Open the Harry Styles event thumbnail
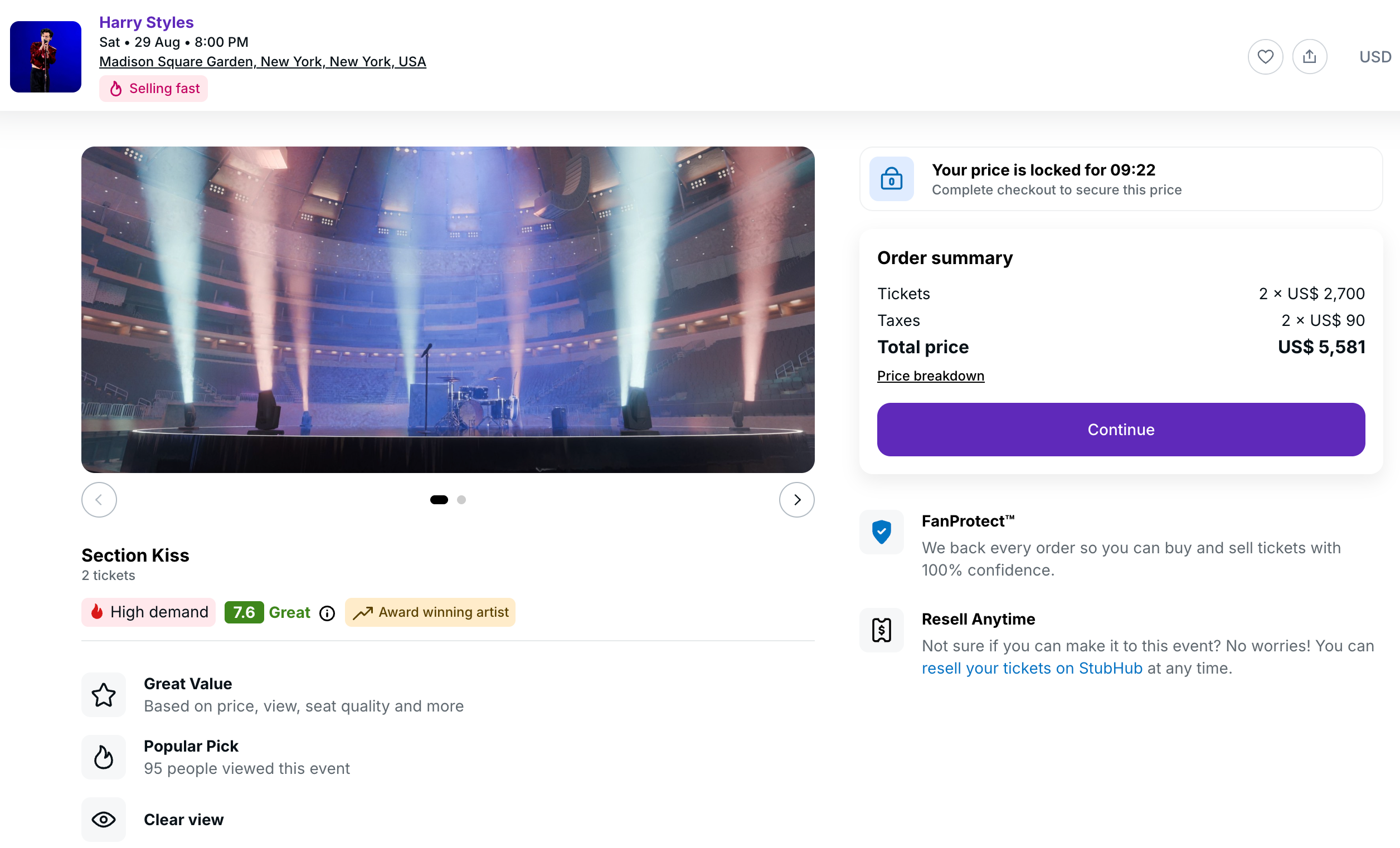1400x848 pixels. pos(46,57)
